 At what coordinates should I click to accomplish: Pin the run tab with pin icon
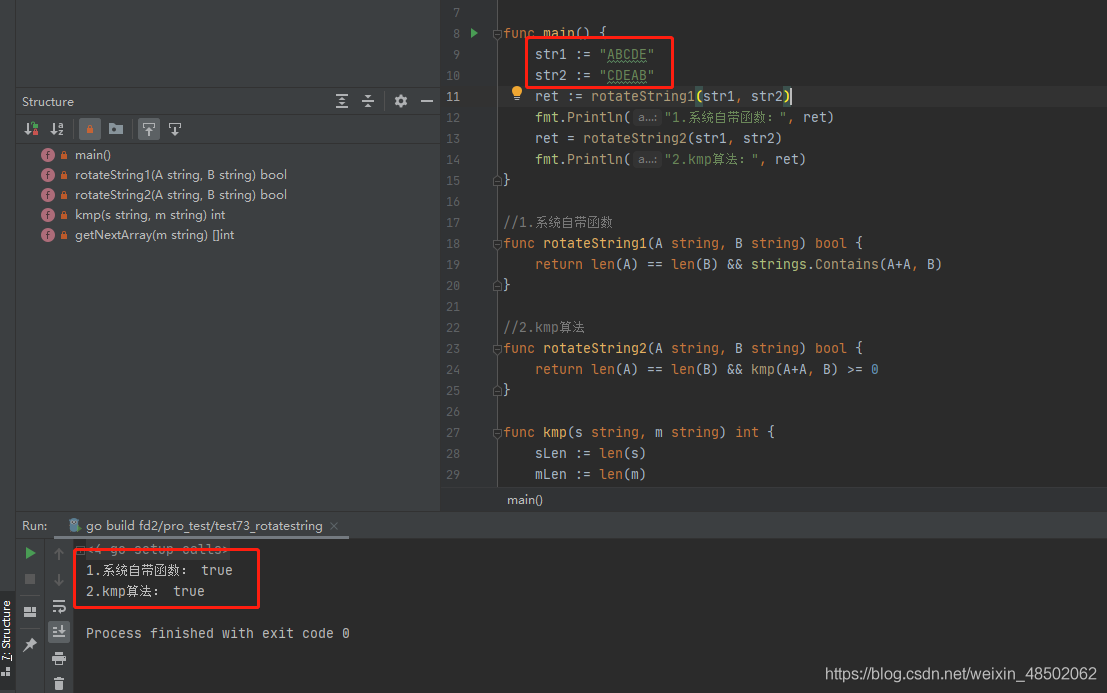click(30, 644)
